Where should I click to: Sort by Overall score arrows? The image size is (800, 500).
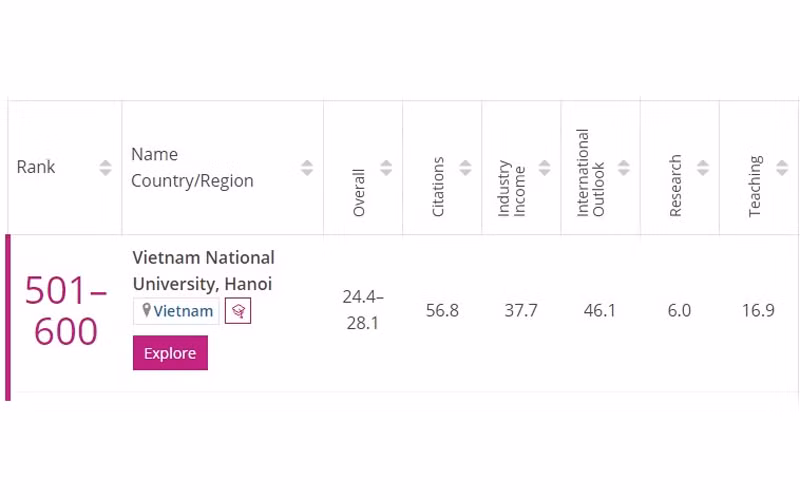[386, 168]
